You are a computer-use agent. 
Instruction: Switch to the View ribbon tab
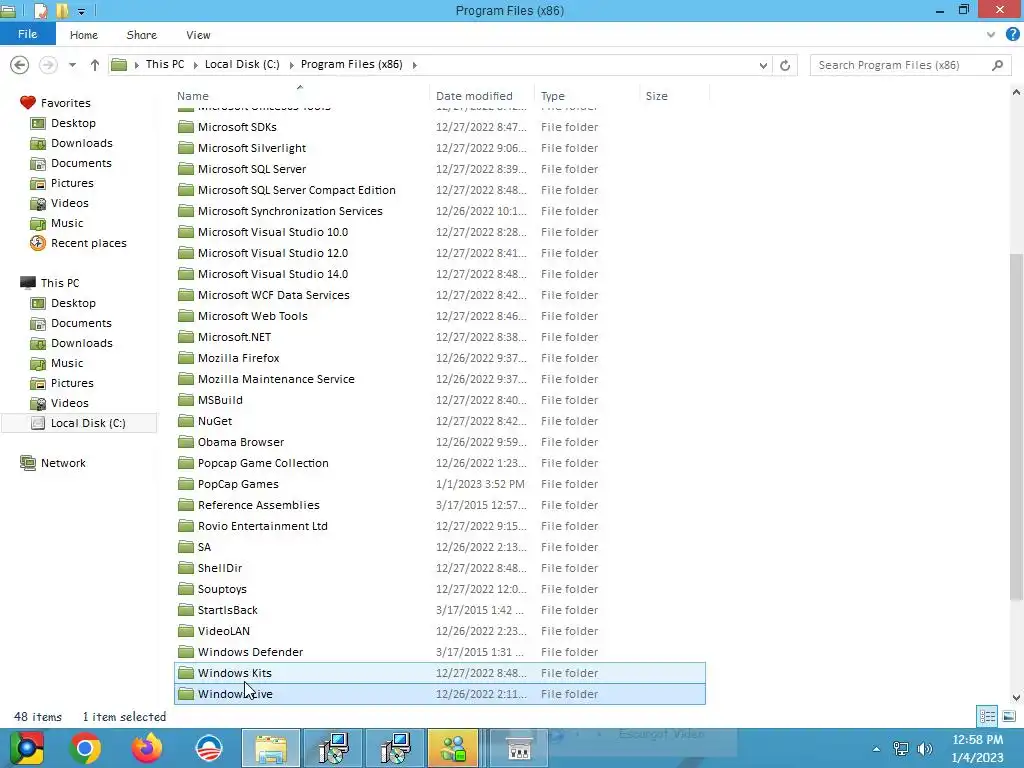[198, 35]
